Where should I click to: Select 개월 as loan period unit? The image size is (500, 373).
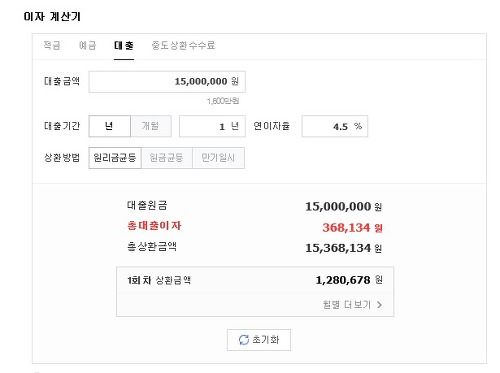point(151,126)
